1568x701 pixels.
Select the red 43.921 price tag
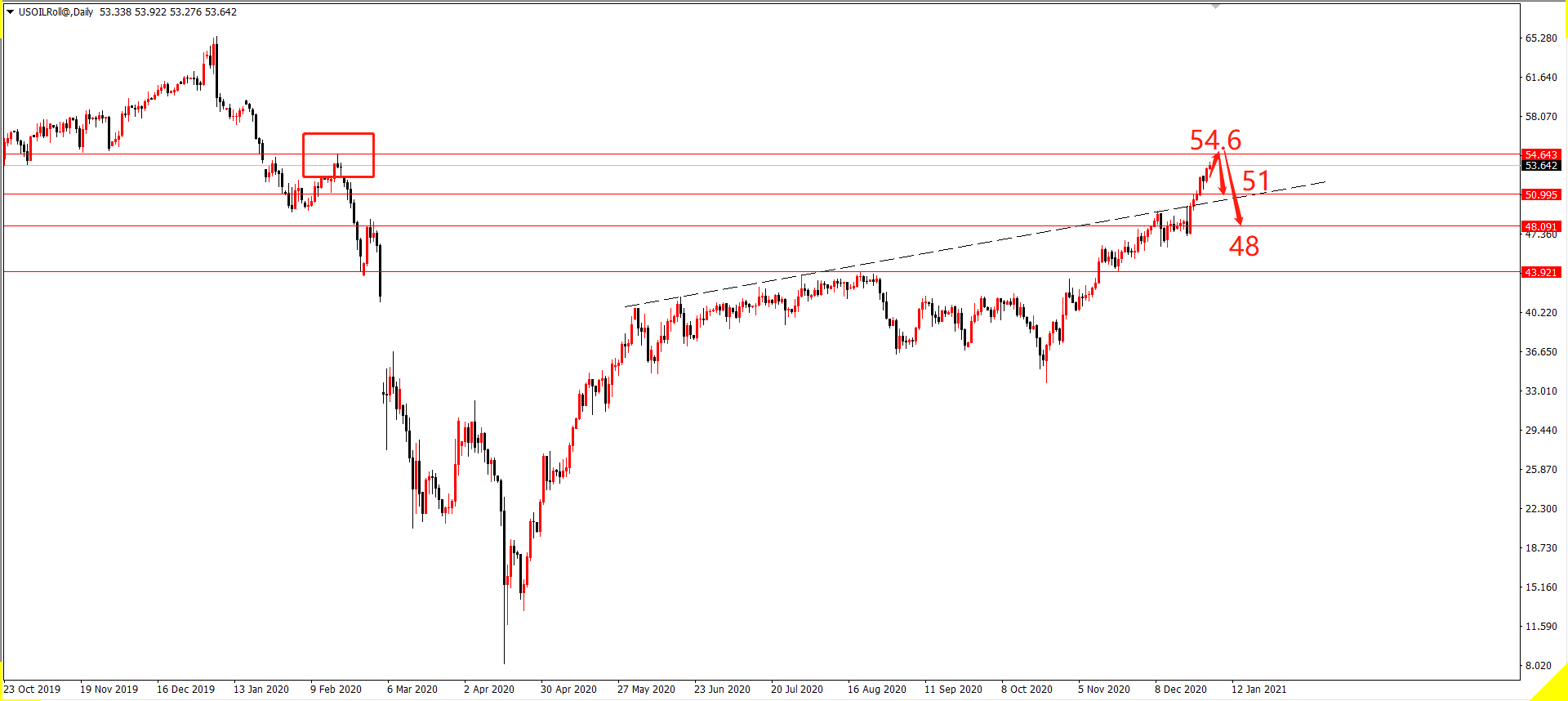1541,272
